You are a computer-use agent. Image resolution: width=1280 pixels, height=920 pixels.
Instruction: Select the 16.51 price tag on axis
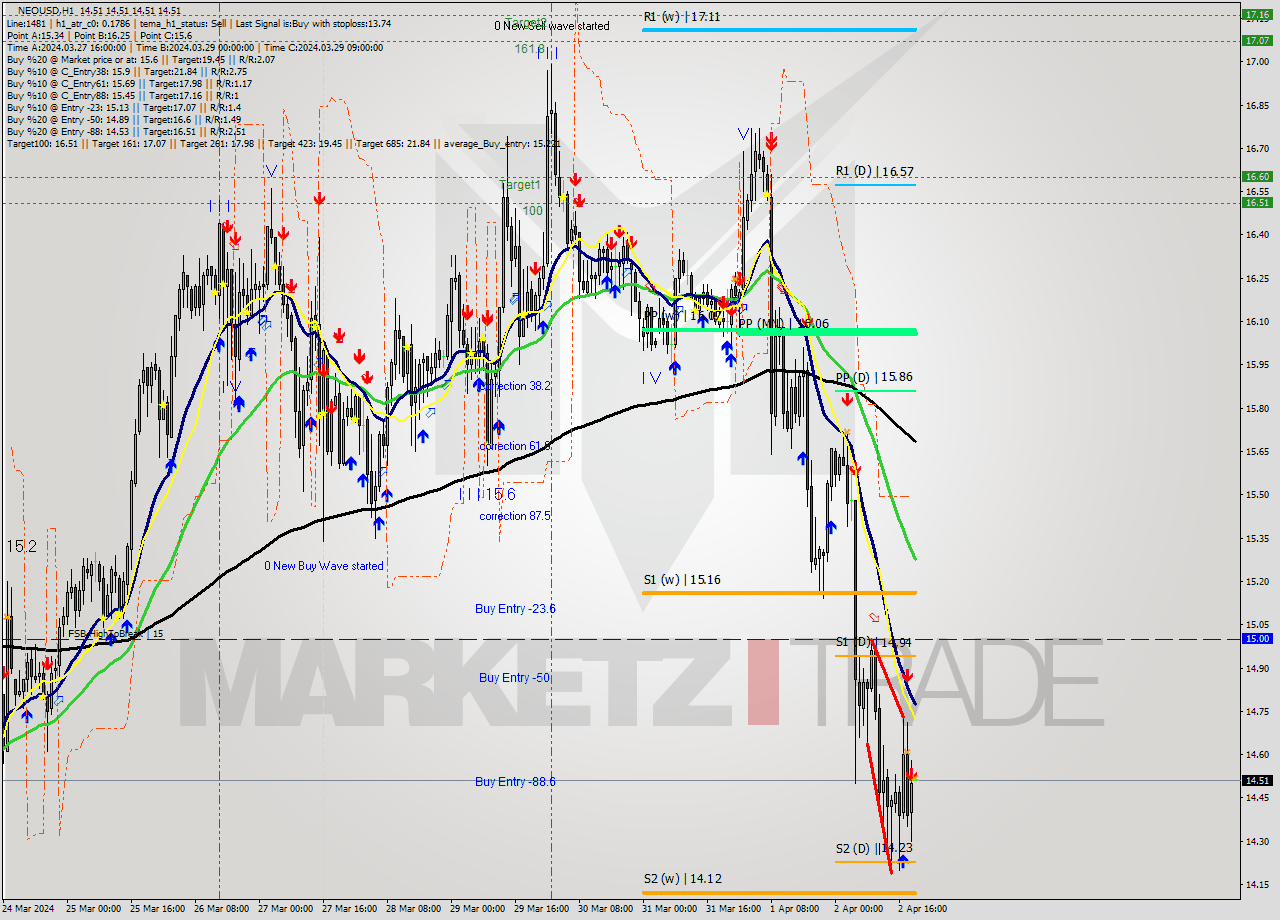tap(1257, 202)
